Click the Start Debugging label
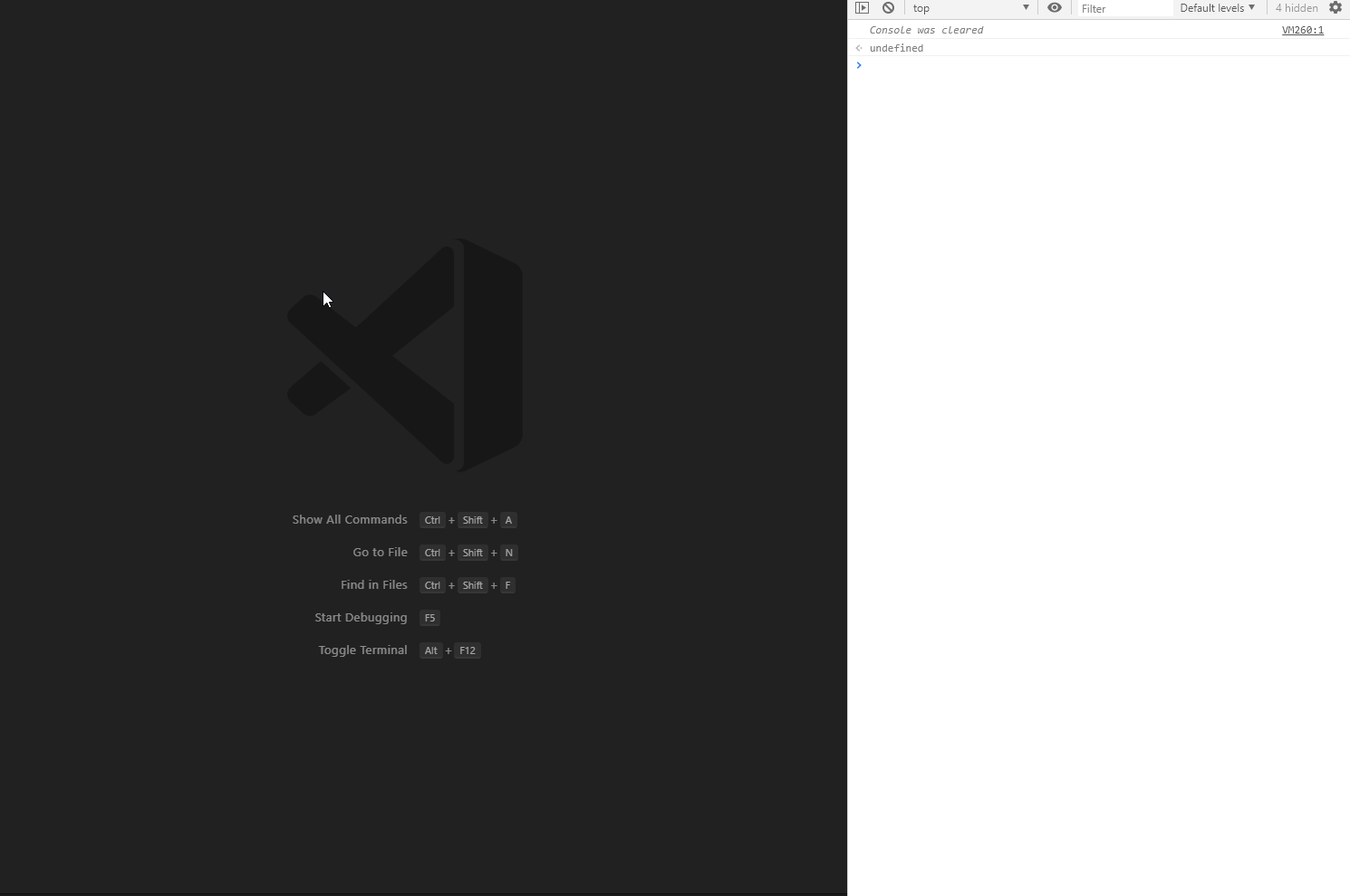 pyautogui.click(x=361, y=618)
